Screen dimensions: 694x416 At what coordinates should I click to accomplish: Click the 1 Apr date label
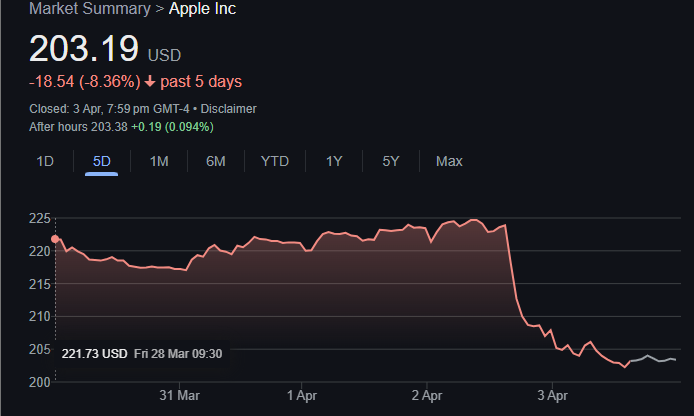click(302, 395)
